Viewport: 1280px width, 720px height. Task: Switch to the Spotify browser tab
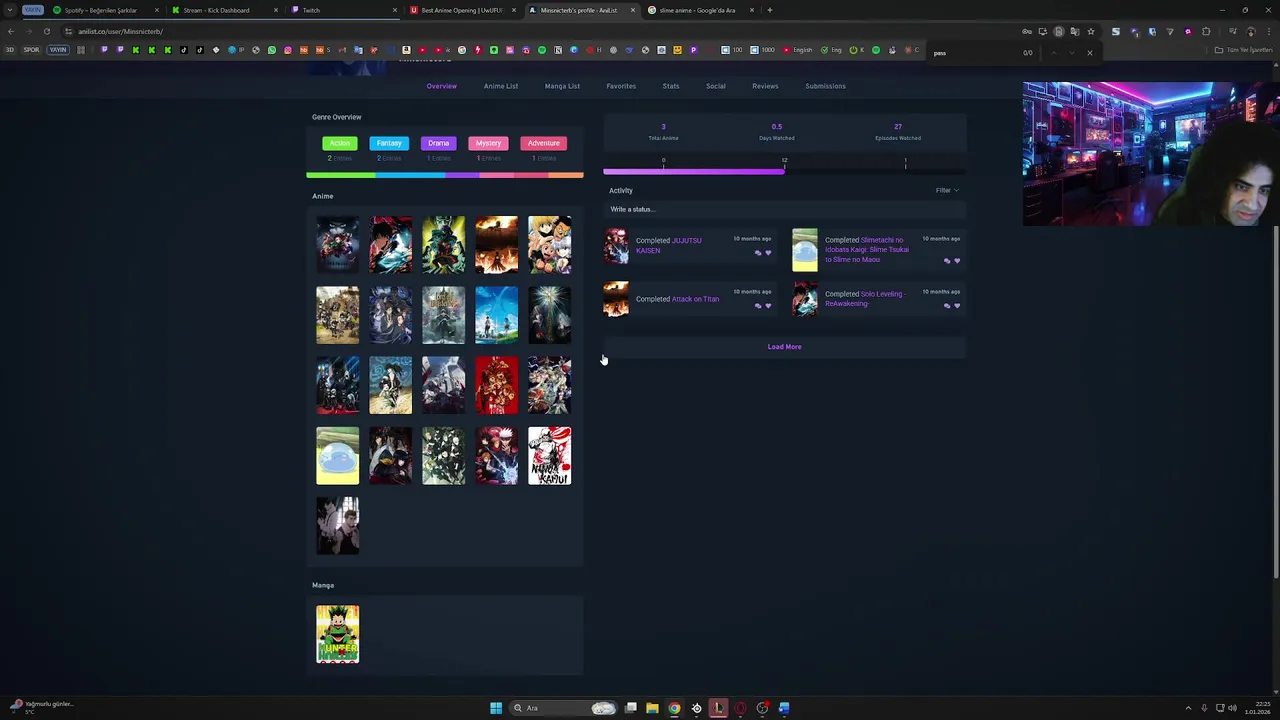[105, 10]
